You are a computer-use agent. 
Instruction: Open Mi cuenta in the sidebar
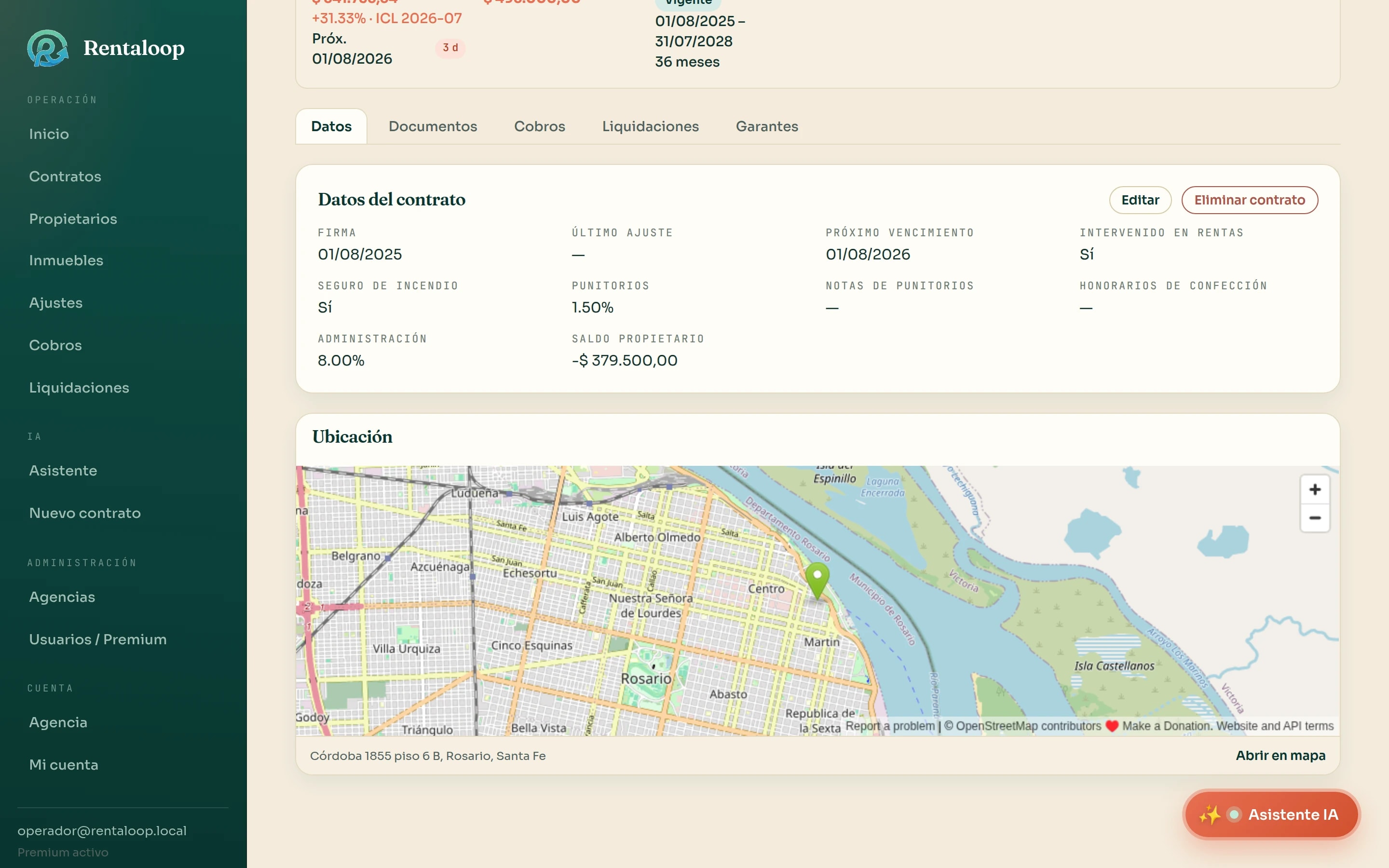coord(64,765)
